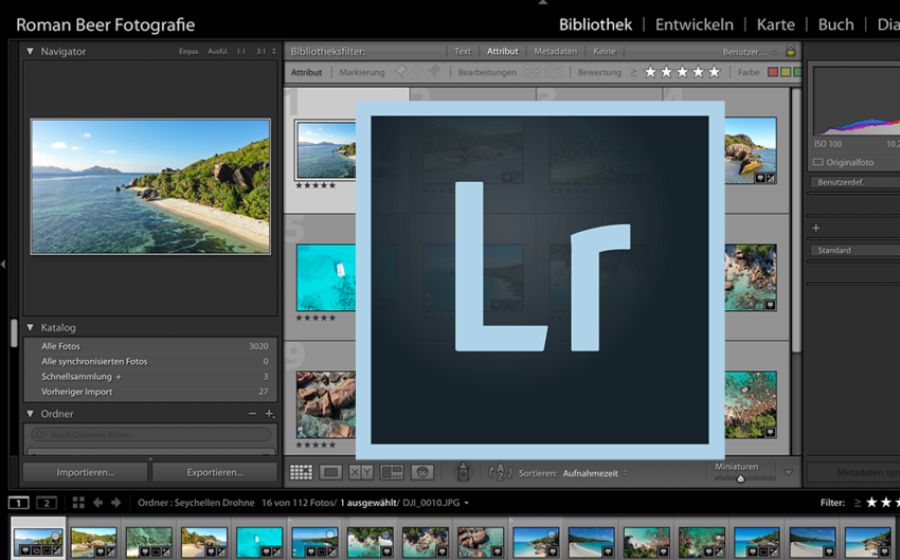Click second Bearbeitungen edit-status icon

(x=554, y=72)
